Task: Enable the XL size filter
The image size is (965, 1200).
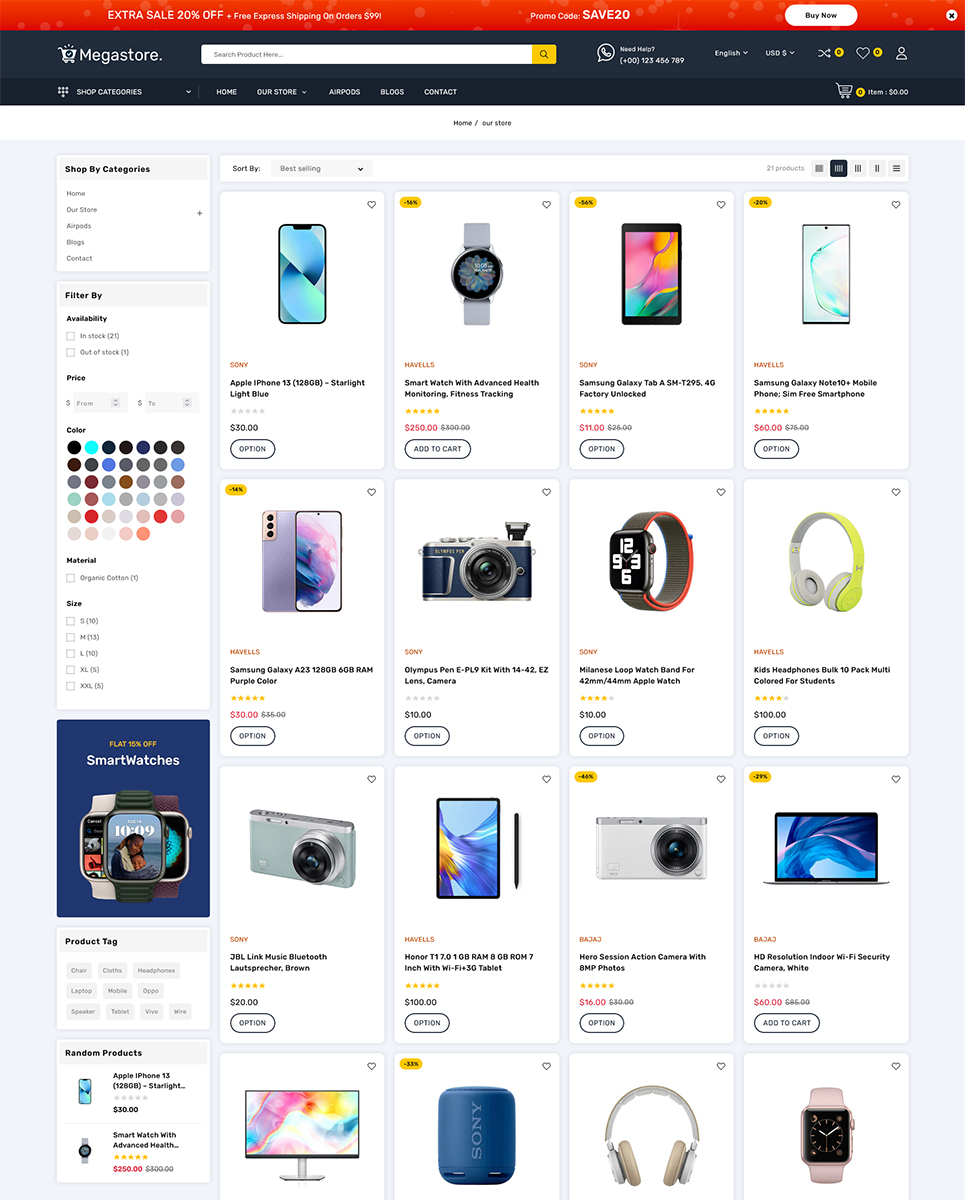Action: (x=70, y=670)
